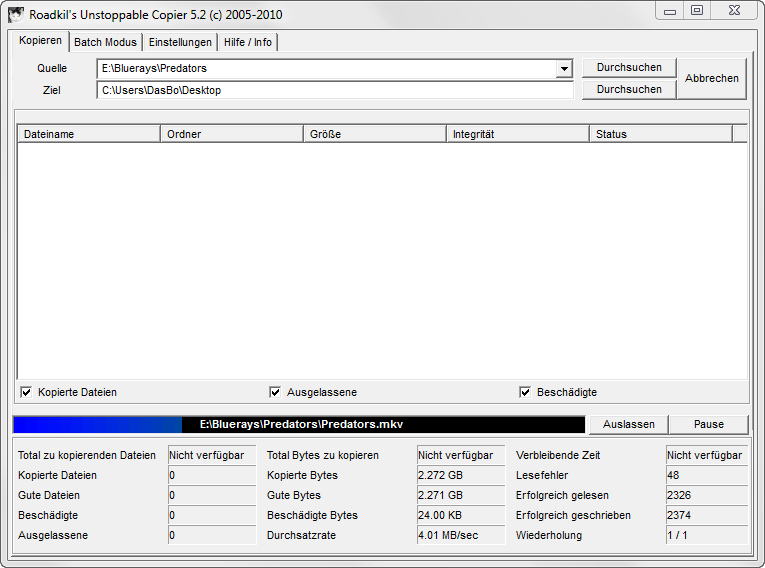Open the Batch Modus tab

105,42
